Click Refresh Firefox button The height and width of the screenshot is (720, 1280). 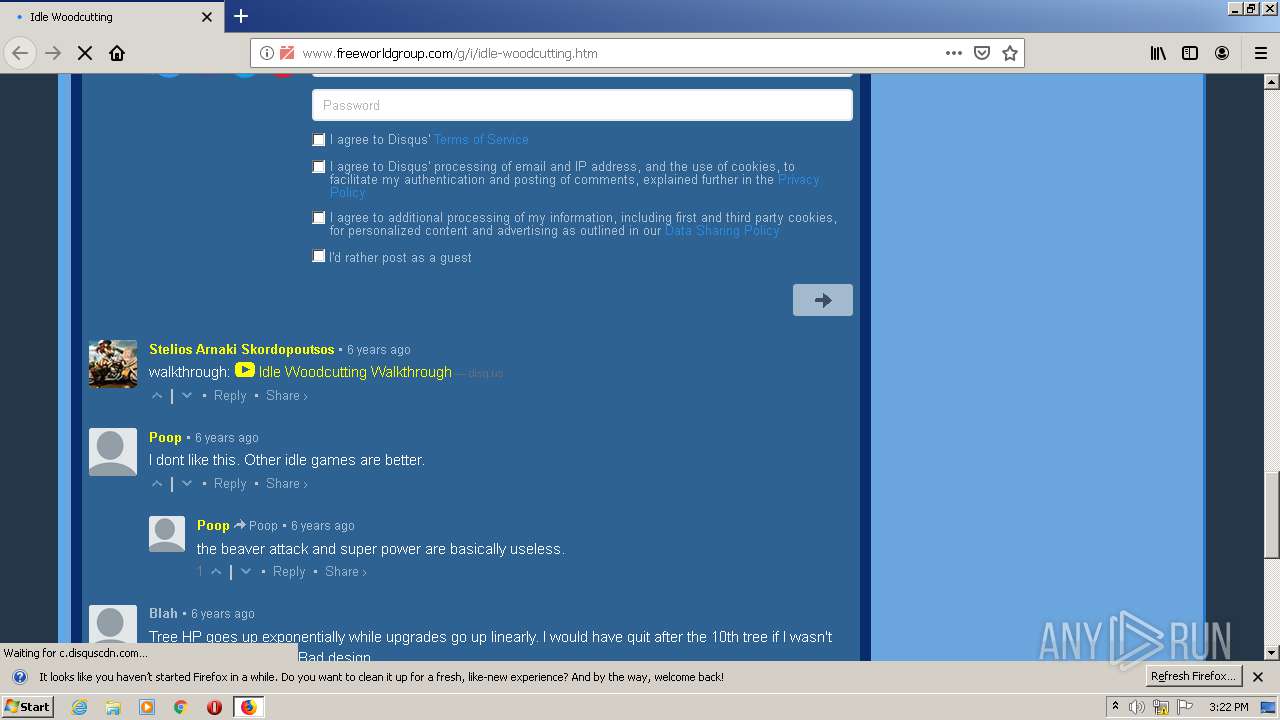click(x=1194, y=676)
